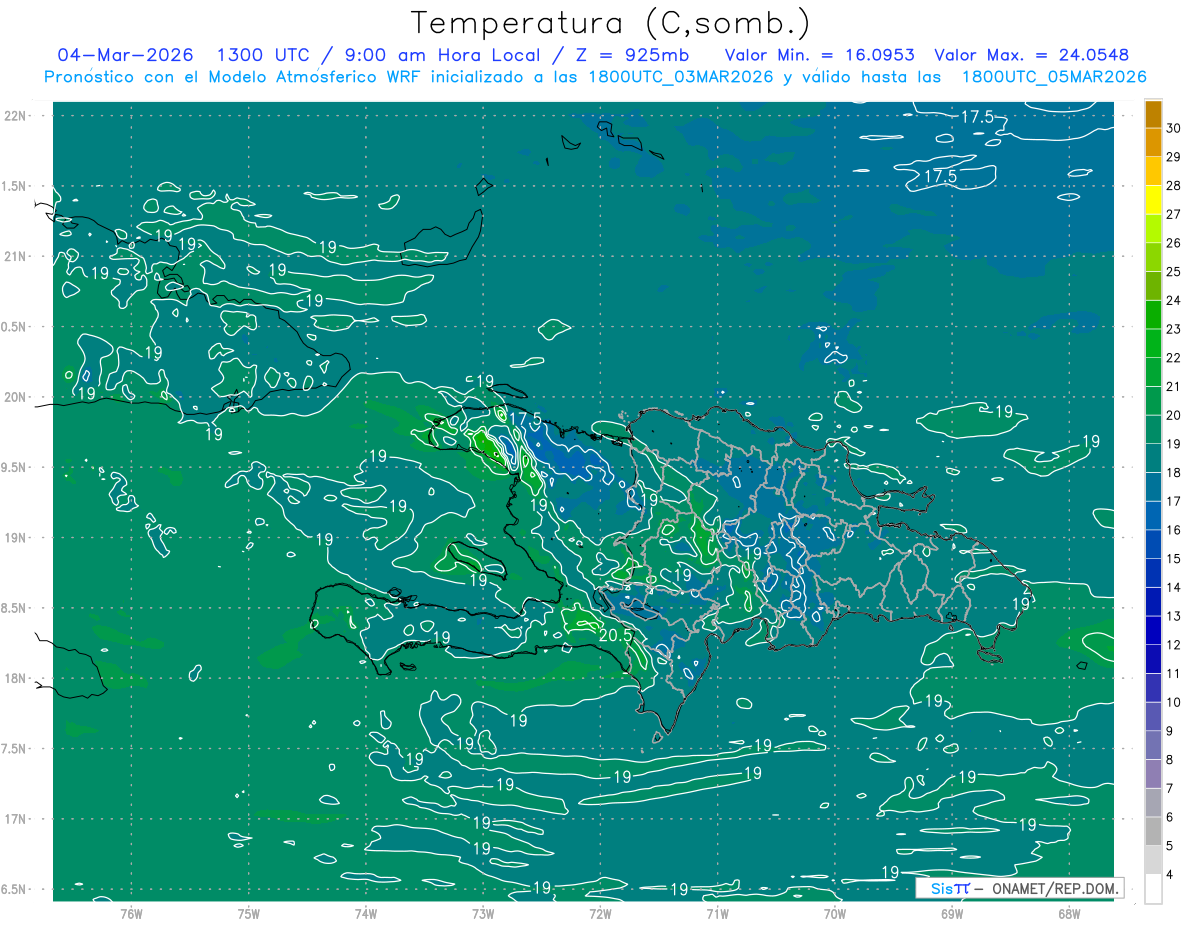Select the forecast date '04-Mar-2026'
The height and width of the screenshot is (927, 1200).
coord(125,55)
